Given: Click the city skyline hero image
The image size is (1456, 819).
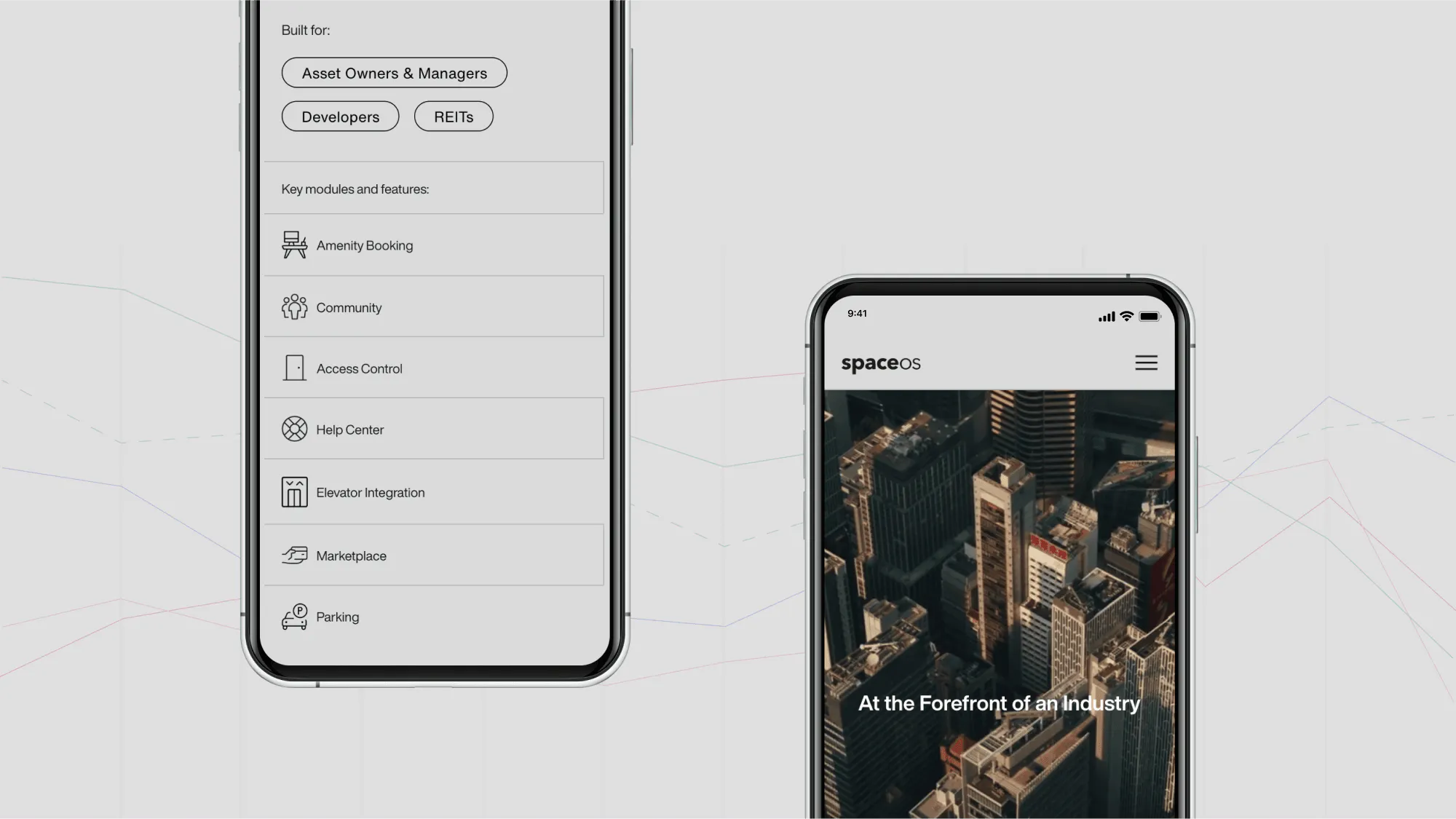Looking at the screenshot, I should tap(999, 553).
